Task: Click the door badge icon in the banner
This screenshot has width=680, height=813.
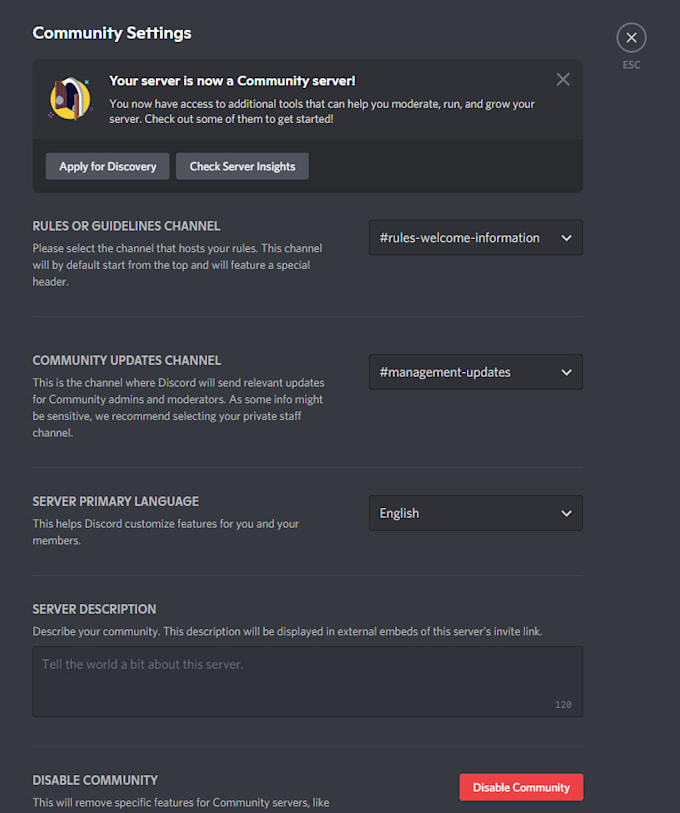Action: [x=69, y=99]
